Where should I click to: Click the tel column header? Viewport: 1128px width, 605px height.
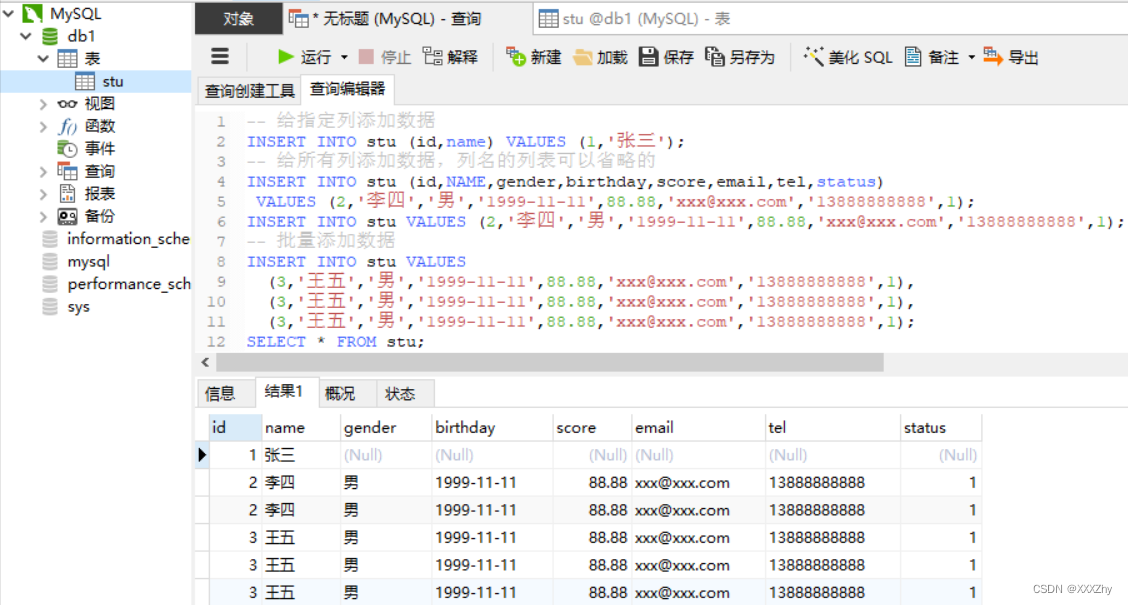832,427
